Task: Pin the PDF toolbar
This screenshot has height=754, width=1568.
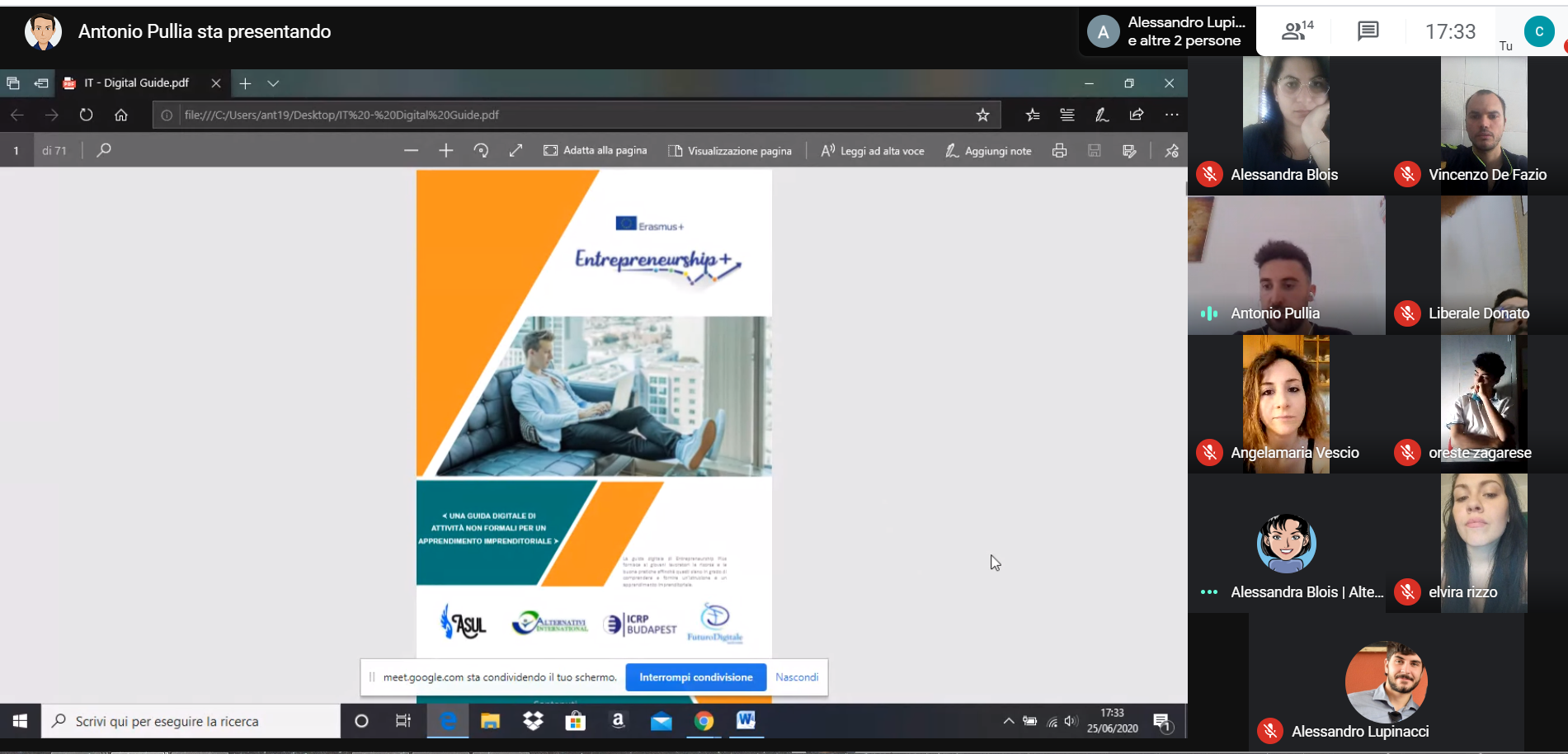Action: 1171,150
